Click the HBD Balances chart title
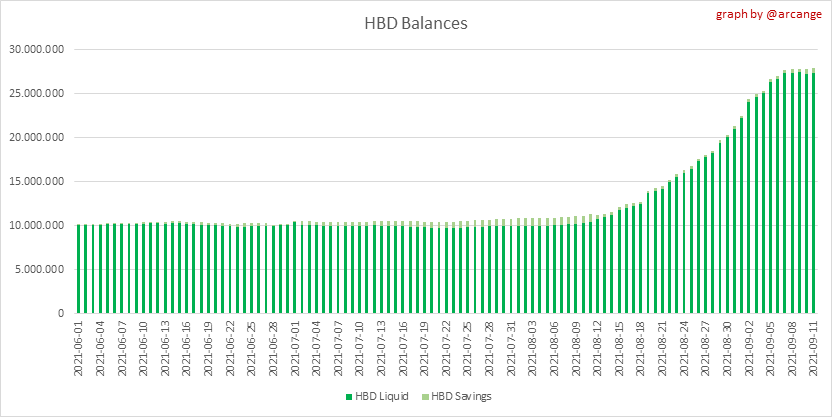 tap(415, 23)
